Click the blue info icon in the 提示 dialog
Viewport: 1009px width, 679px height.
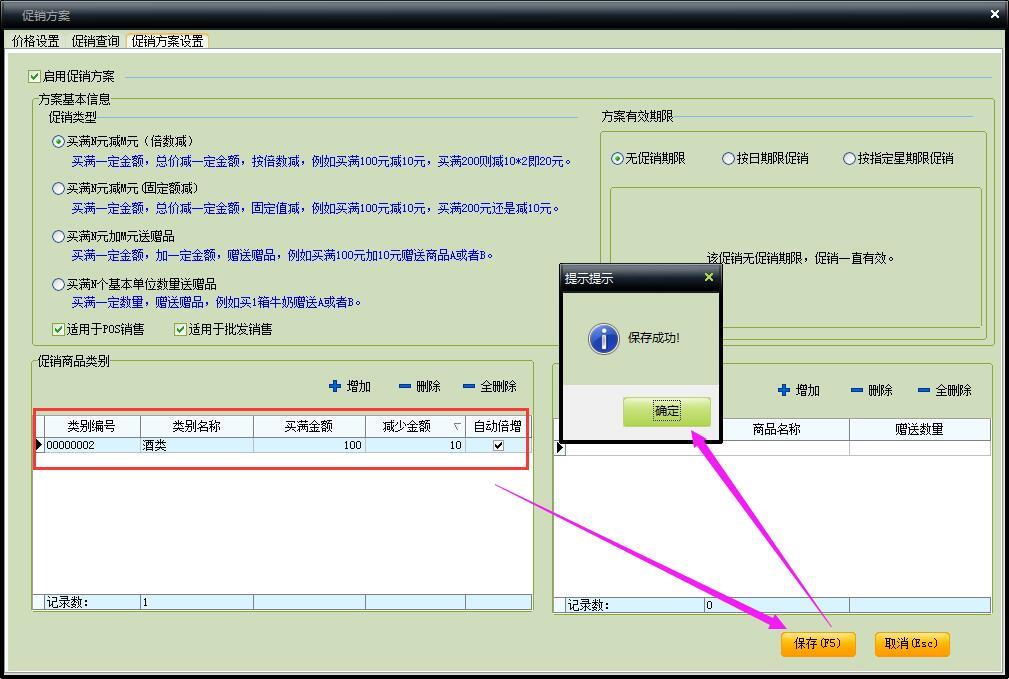point(604,339)
